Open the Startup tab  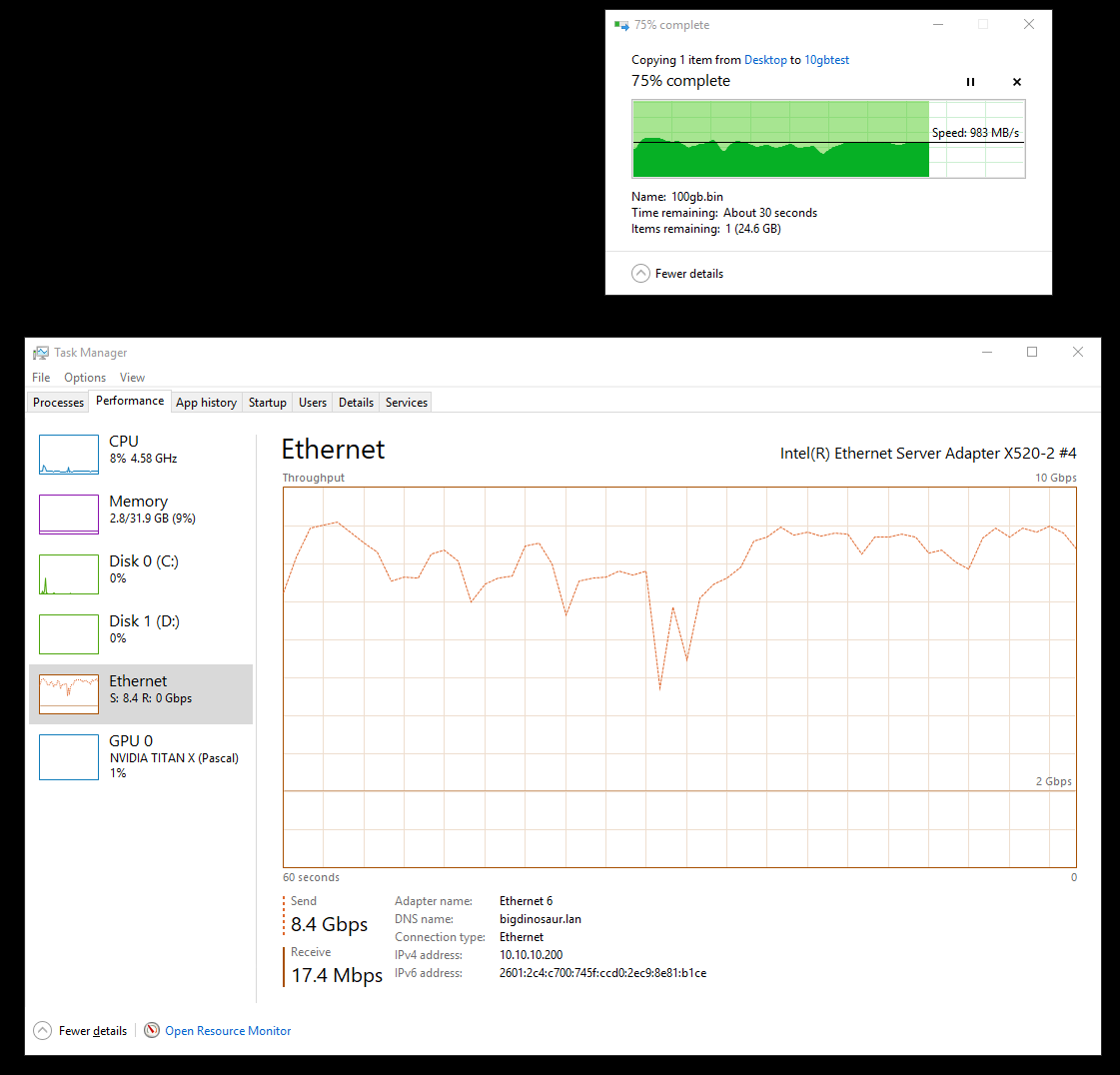268,403
